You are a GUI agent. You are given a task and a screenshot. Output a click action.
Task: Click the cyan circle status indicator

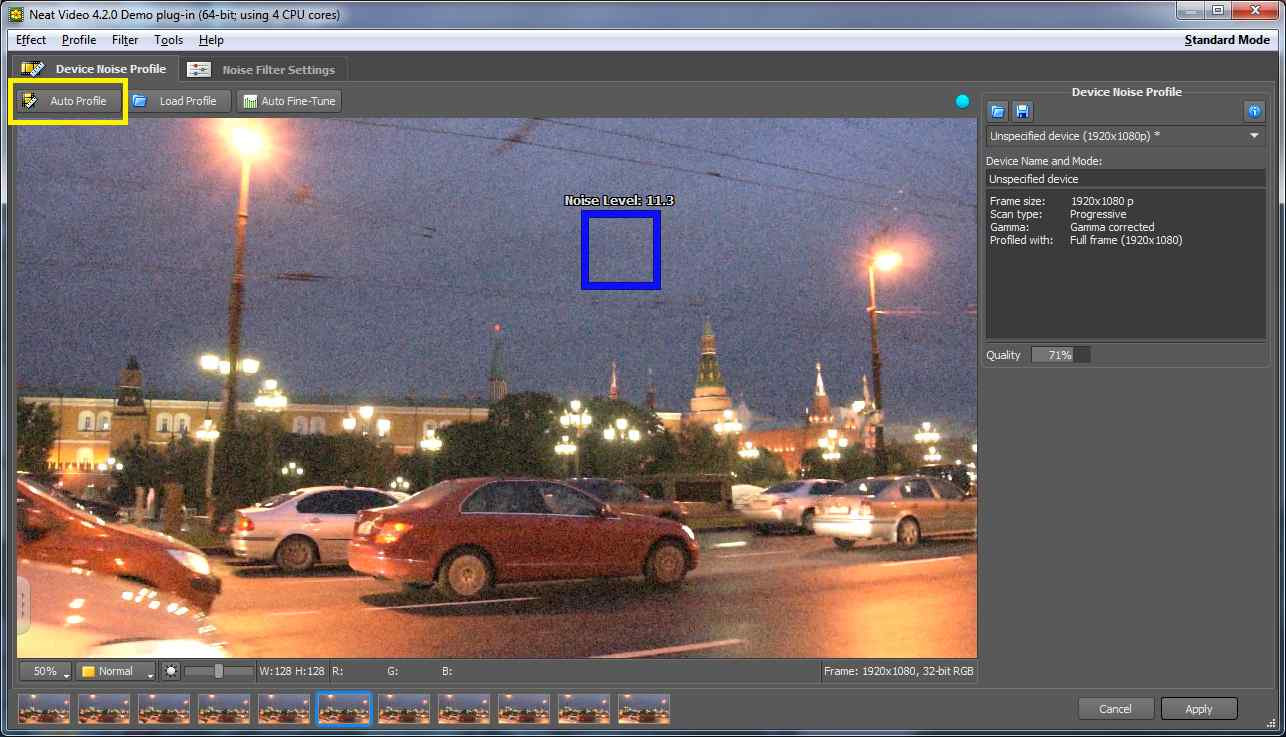coord(962,101)
